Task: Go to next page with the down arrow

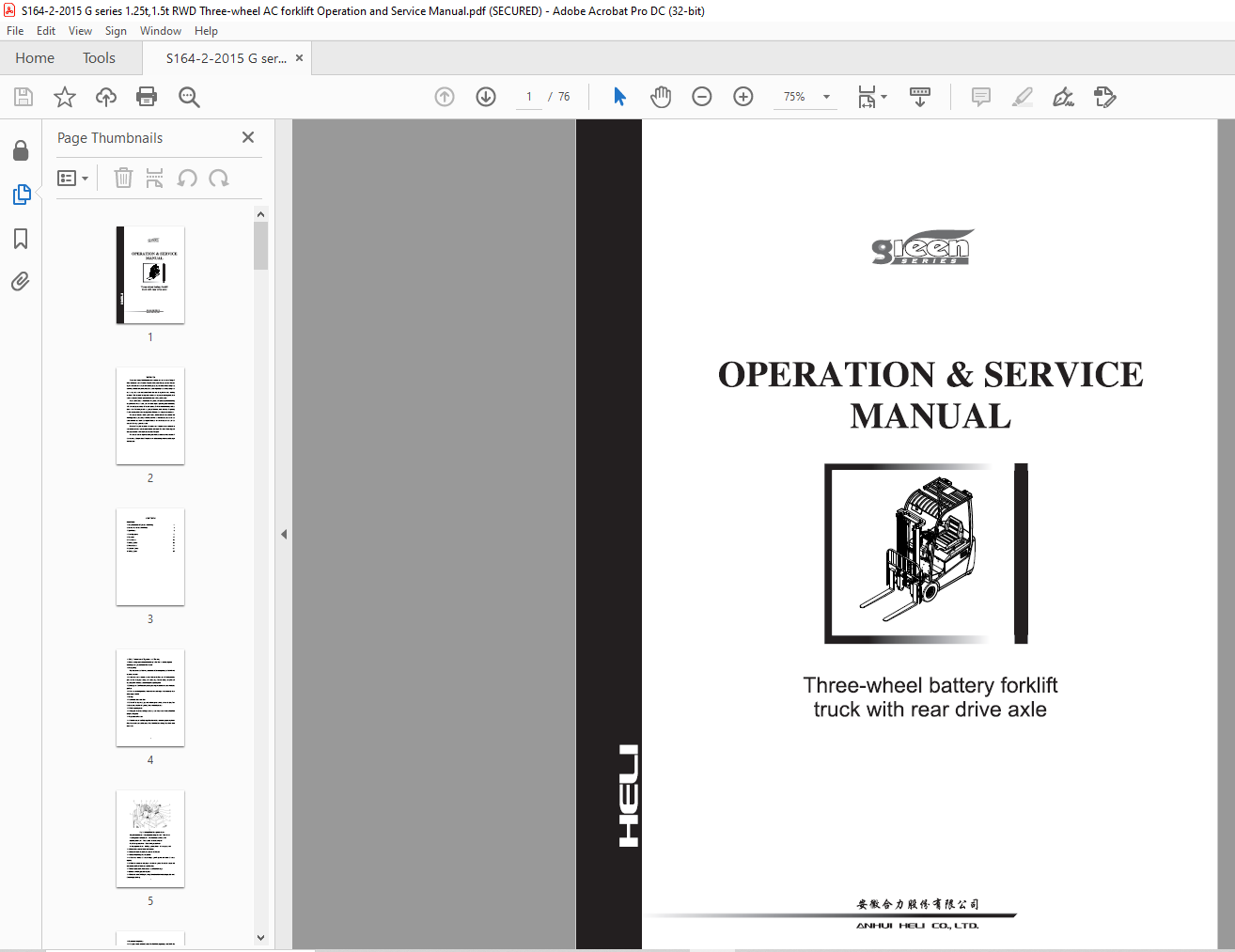Action: [x=486, y=97]
